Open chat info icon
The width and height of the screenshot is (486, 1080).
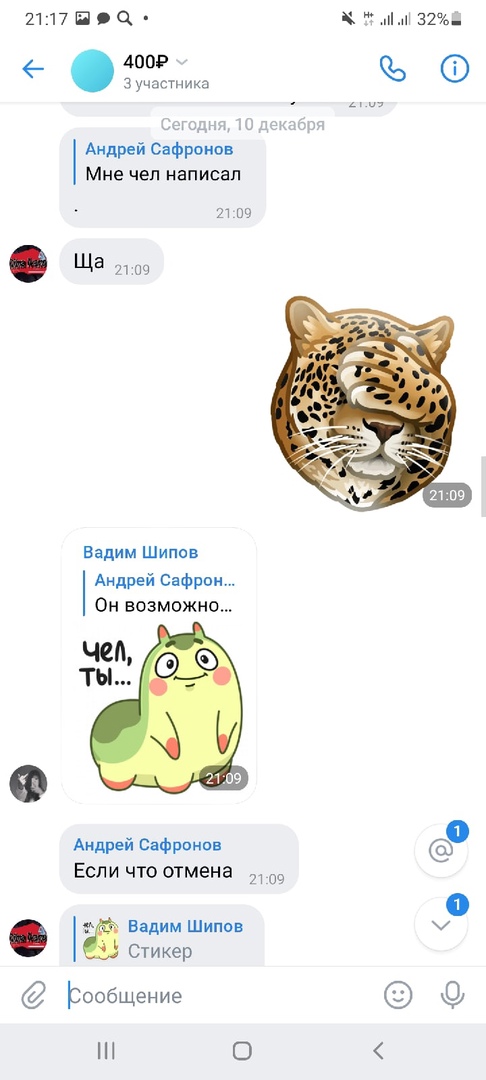pyautogui.click(x=454, y=68)
